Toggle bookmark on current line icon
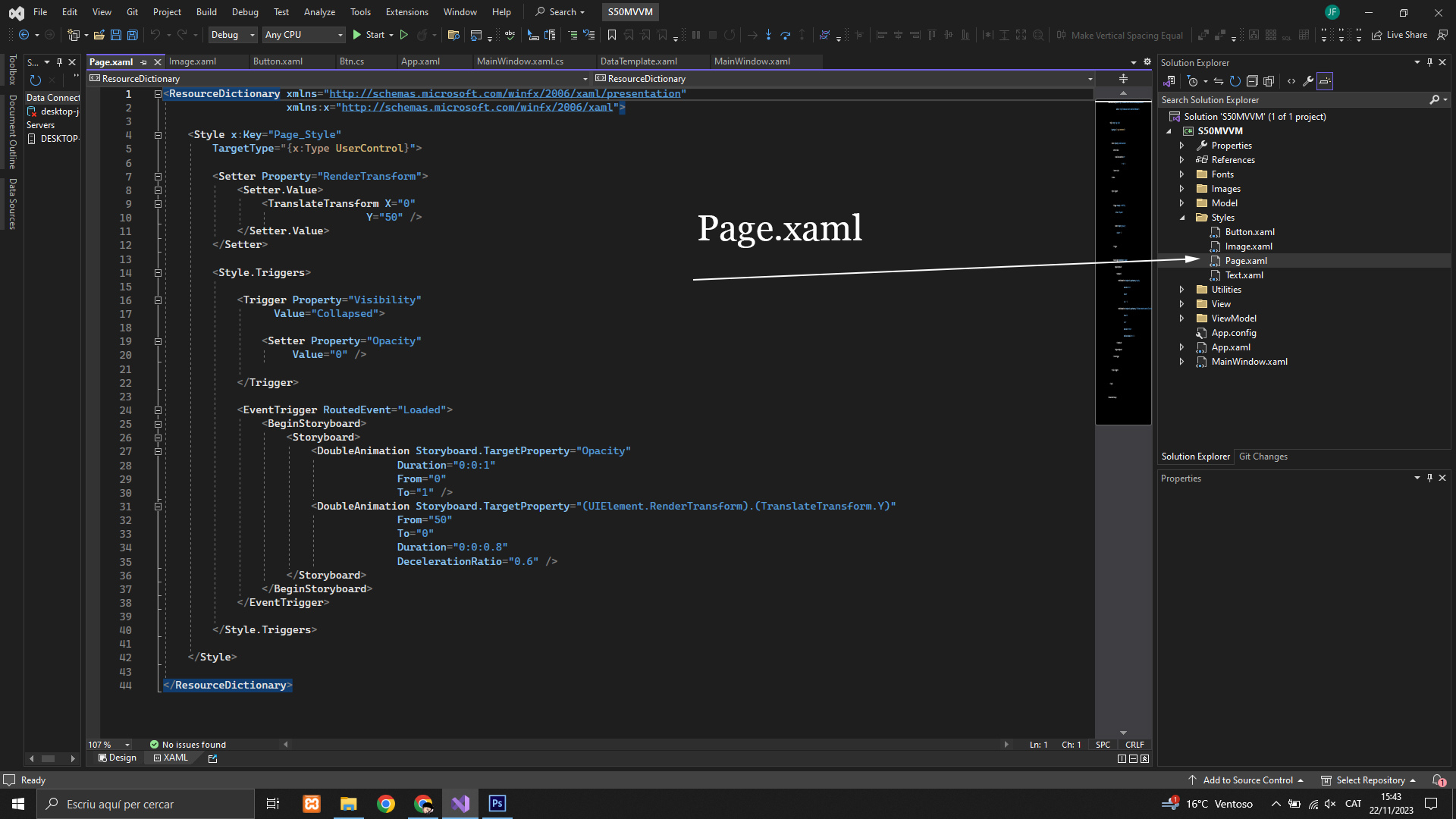 [x=612, y=35]
